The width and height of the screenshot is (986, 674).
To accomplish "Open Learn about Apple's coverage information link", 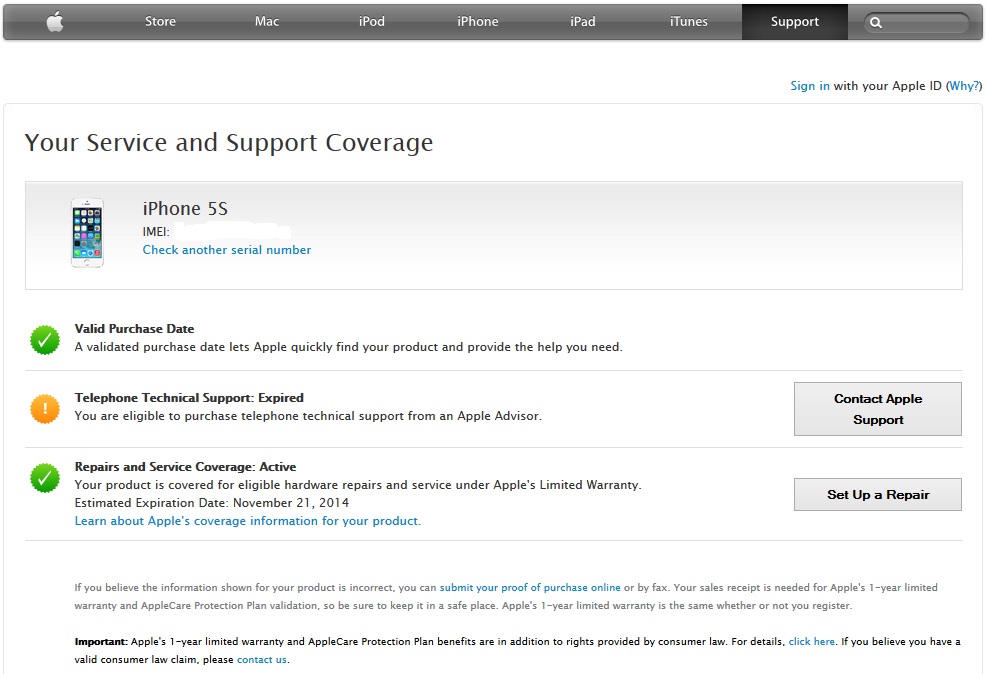I will tap(248, 521).
